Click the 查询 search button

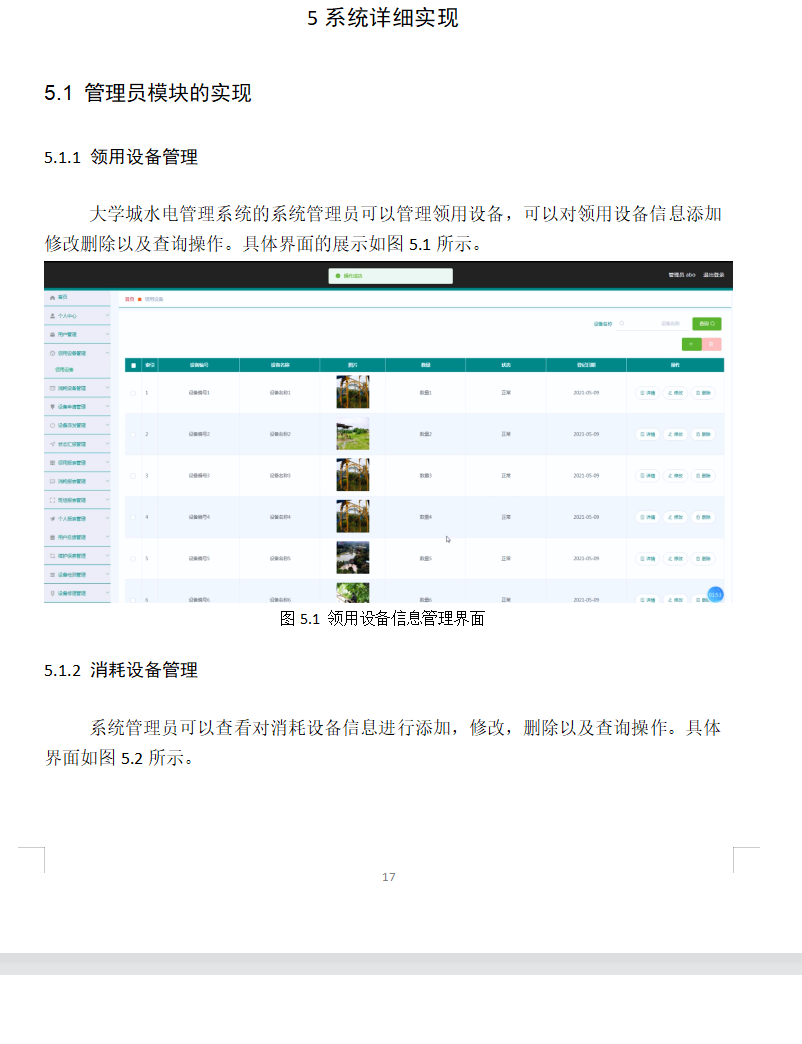[x=708, y=323]
